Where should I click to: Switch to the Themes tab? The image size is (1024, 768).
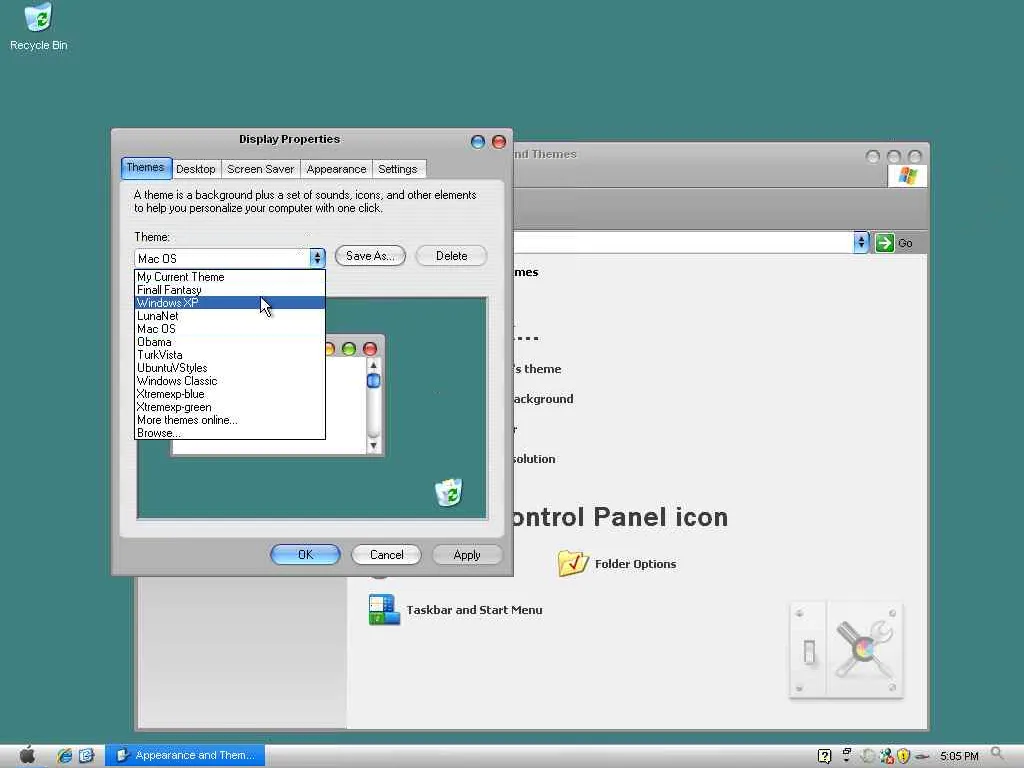click(146, 168)
